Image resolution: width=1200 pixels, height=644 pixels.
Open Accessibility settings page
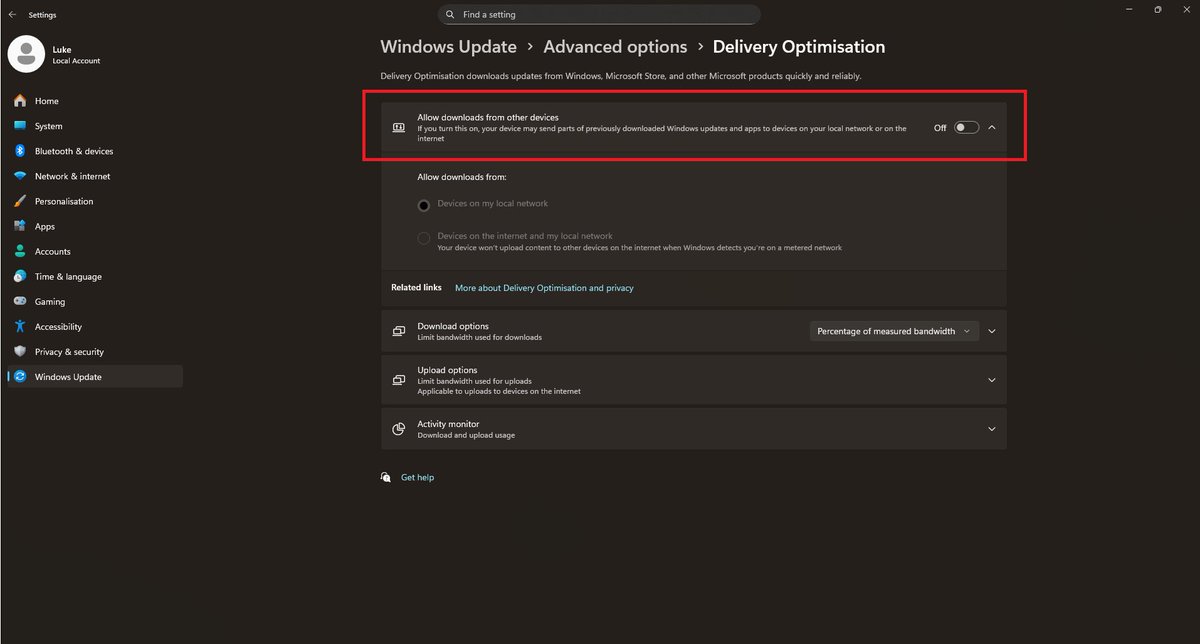94,326
